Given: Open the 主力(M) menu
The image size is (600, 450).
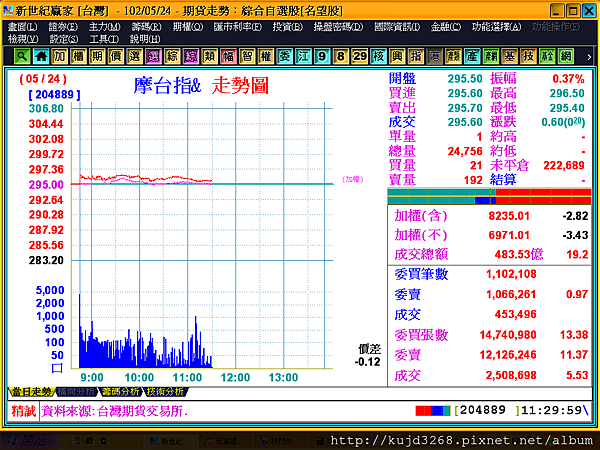Looking at the screenshot, I should coord(104,27).
